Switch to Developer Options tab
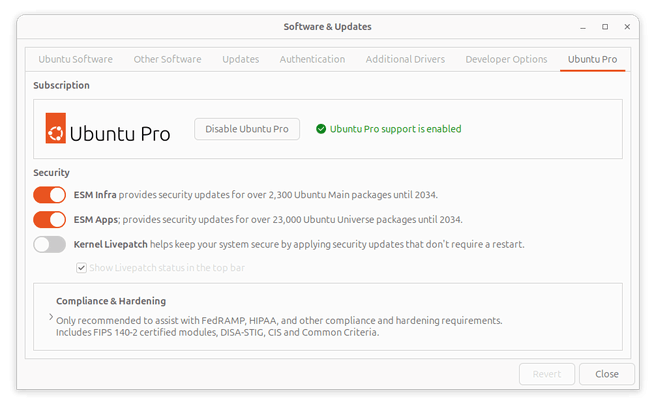This screenshot has width=656, height=408. pos(506,59)
